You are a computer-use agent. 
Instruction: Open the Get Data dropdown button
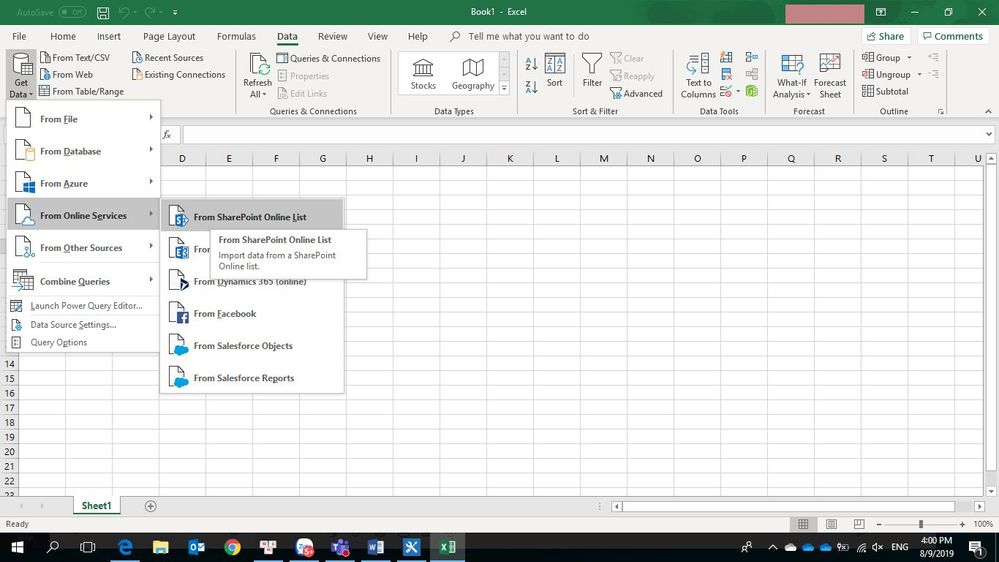coord(21,75)
